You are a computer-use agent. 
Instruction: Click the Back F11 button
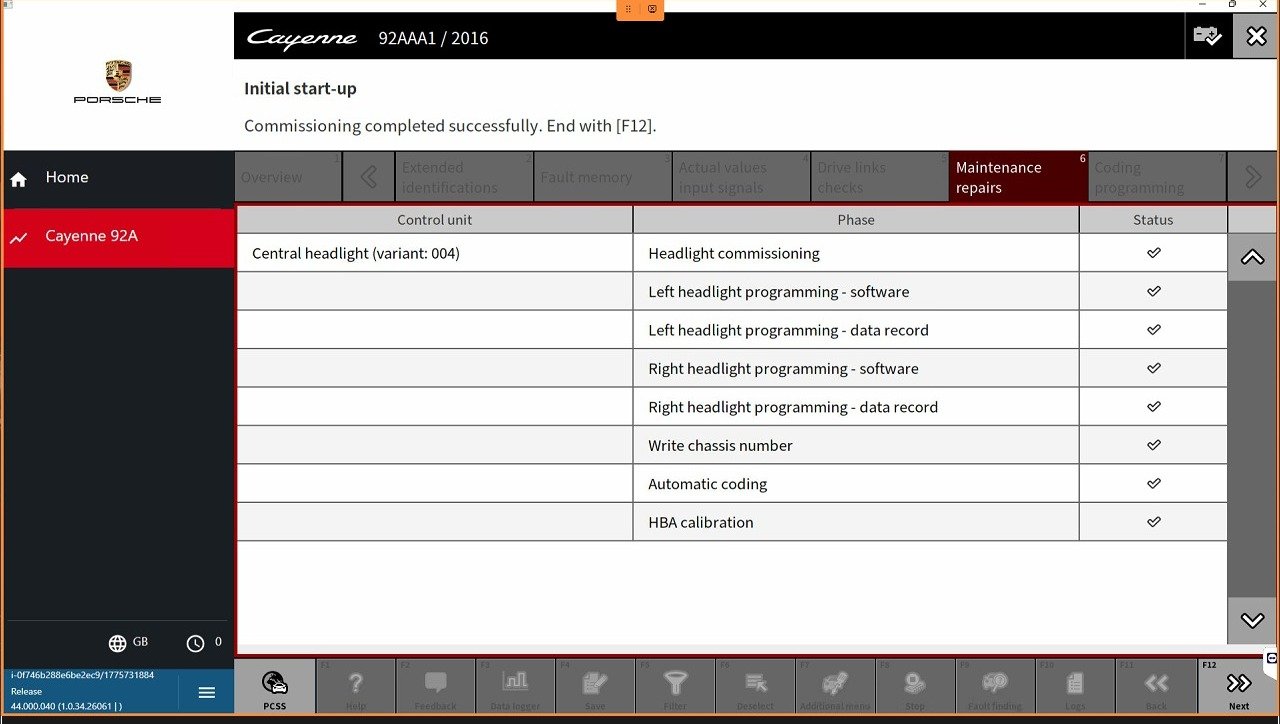(1156, 686)
